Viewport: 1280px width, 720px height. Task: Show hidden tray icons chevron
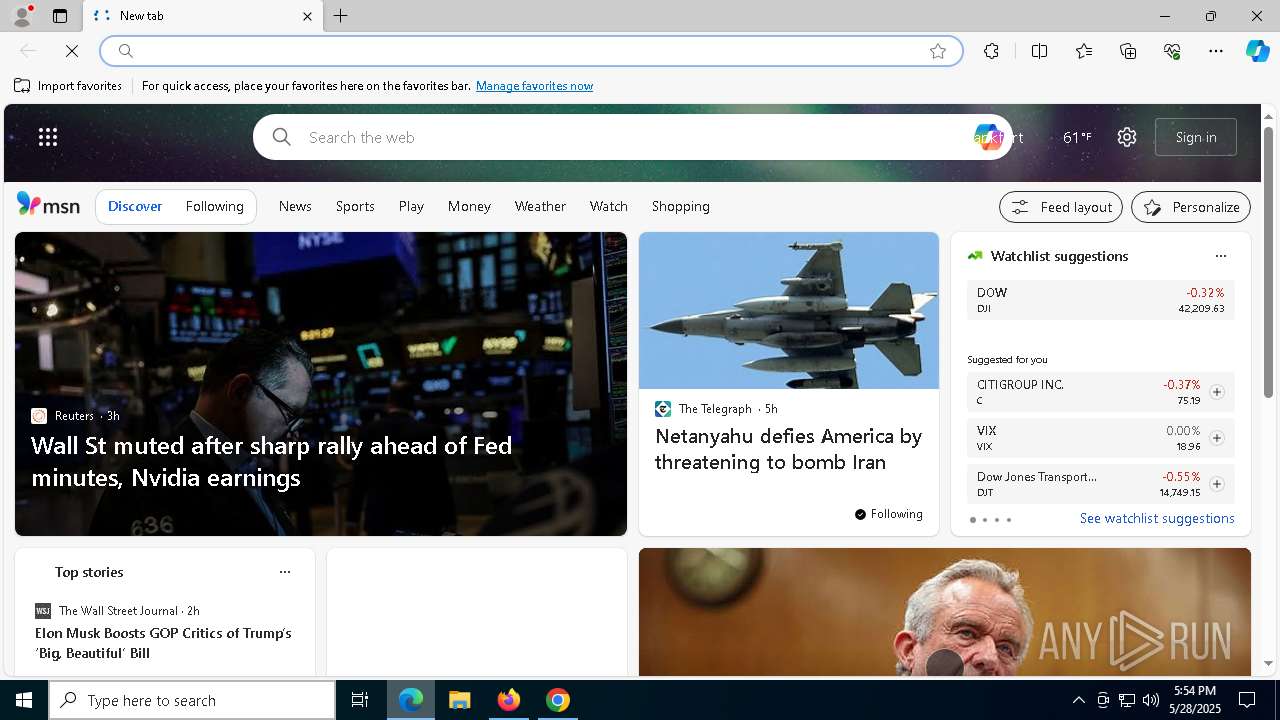[x=1078, y=700]
